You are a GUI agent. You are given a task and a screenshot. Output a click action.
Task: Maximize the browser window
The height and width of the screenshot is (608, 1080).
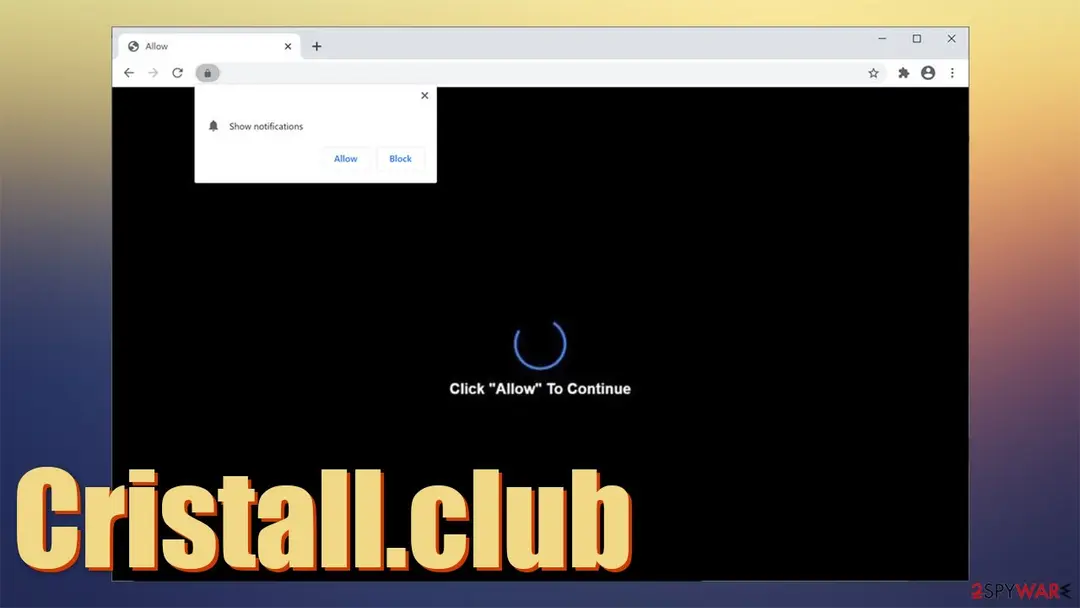click(x=917, y=39)
